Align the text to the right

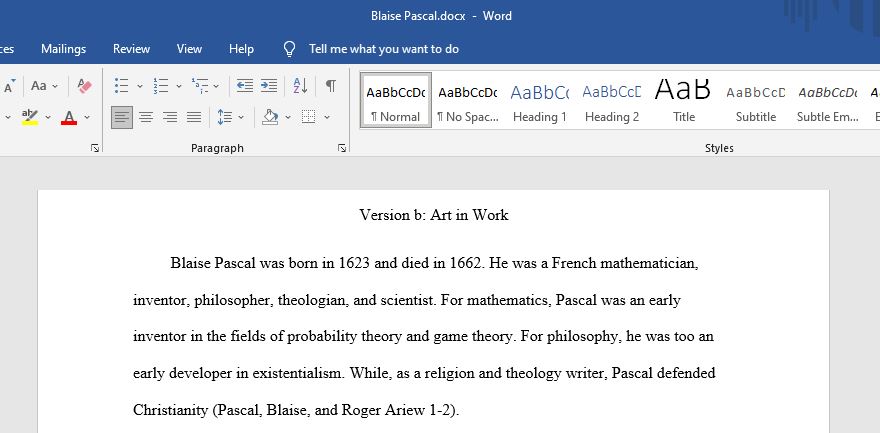(x=170, y=117)
